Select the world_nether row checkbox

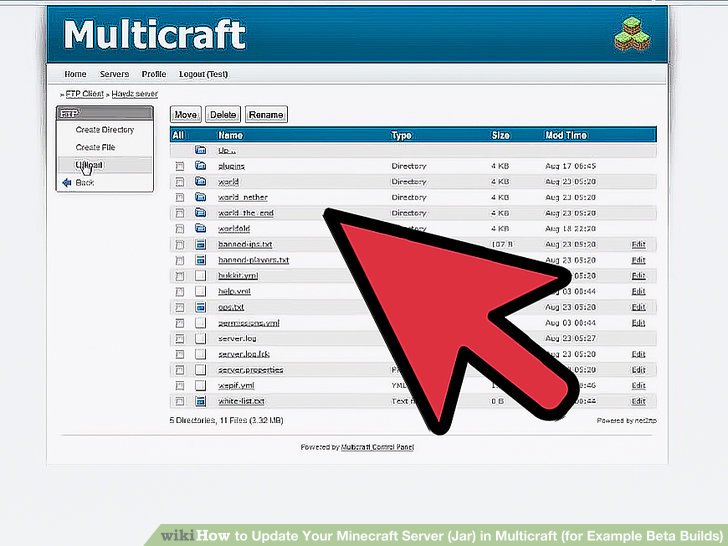coord(180,197)
